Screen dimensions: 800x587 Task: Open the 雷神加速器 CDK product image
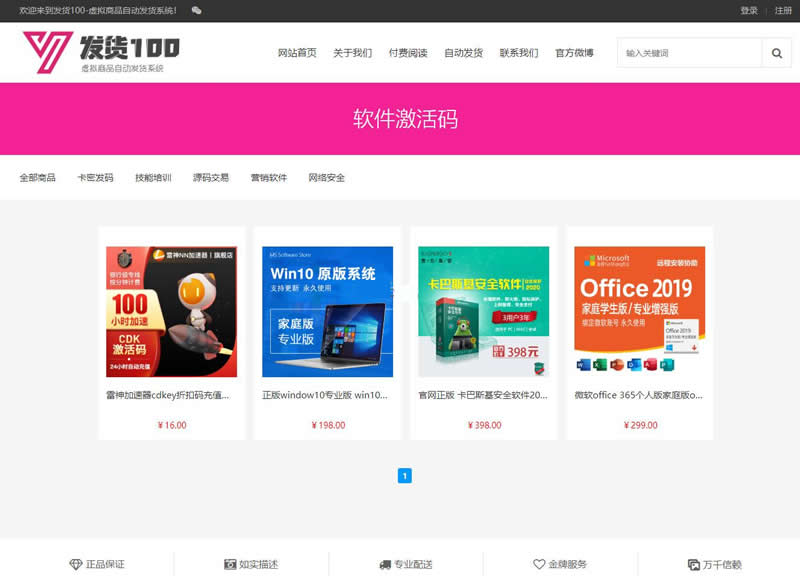[171, 312]
